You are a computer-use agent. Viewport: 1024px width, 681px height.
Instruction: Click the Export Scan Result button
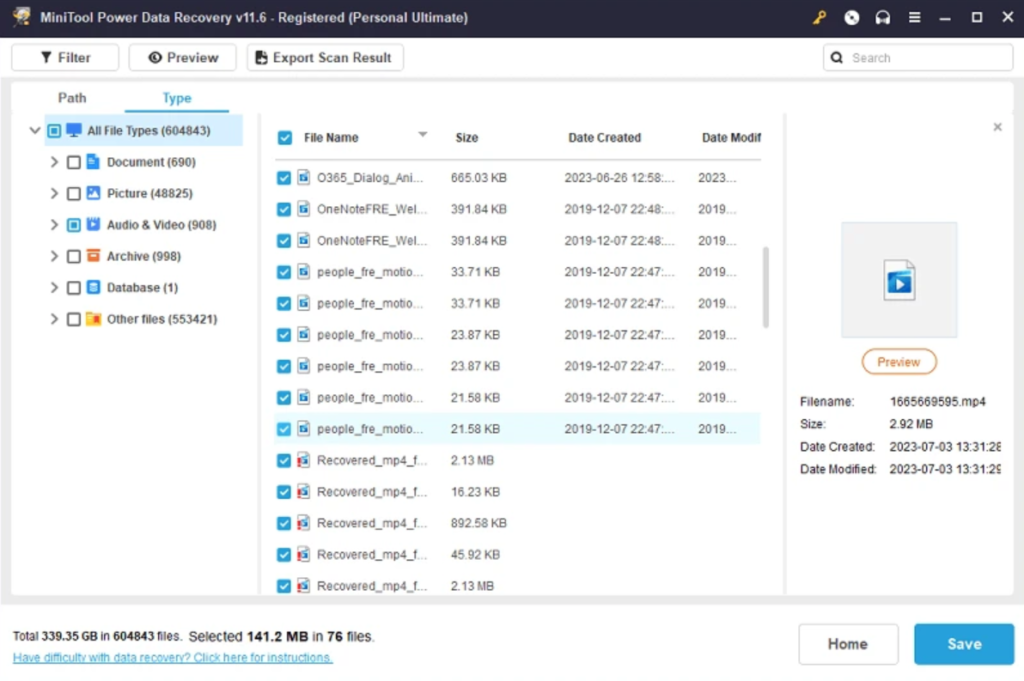pyautogui.click(x=324, y=58)
